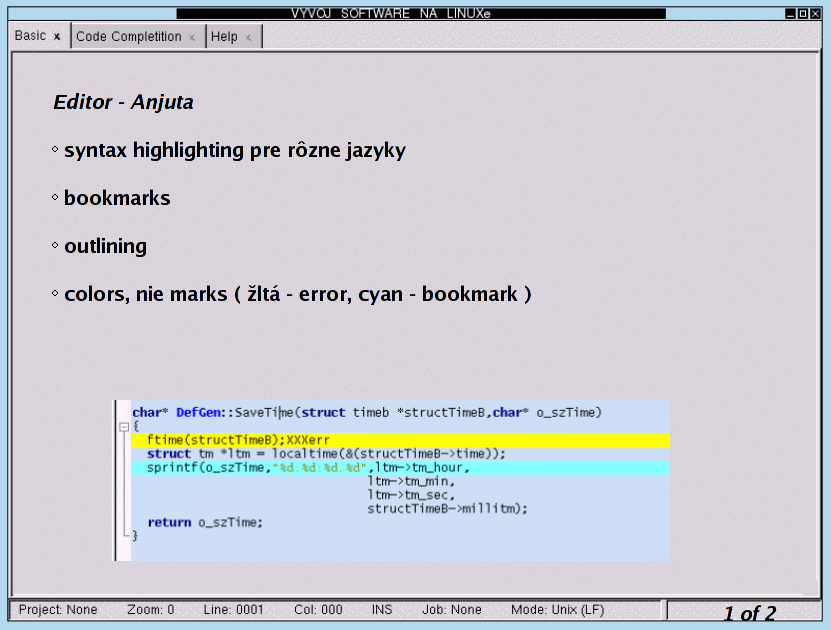Screen dimensions: 831x630
Task: Click the '1 of 2' page indicator
Action: [x=749, y=614]
